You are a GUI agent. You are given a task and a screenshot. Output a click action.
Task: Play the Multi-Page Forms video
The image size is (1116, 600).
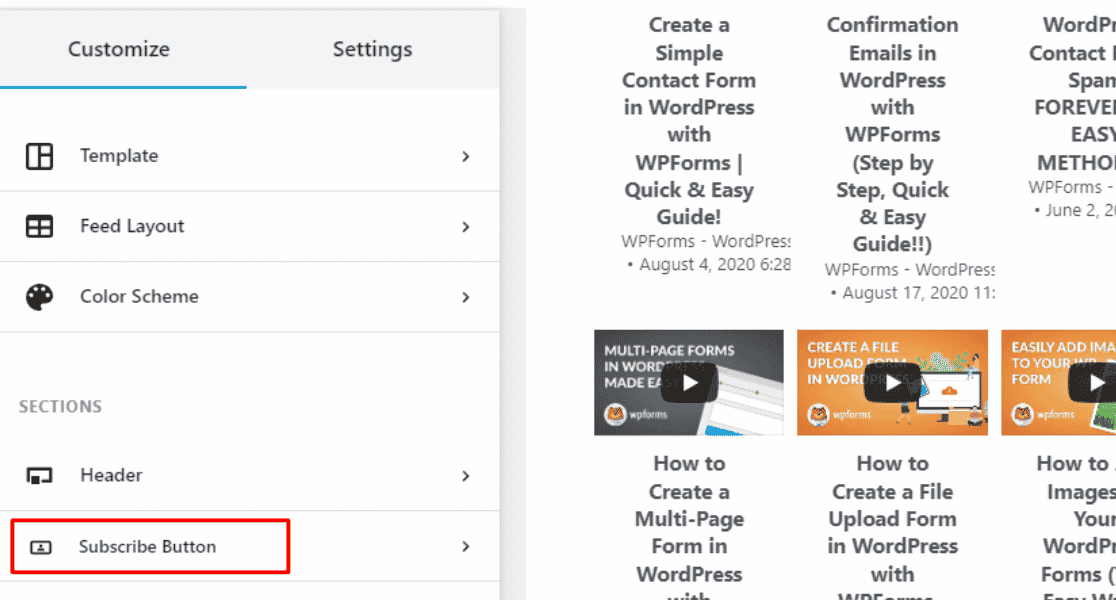click(689, 383)
